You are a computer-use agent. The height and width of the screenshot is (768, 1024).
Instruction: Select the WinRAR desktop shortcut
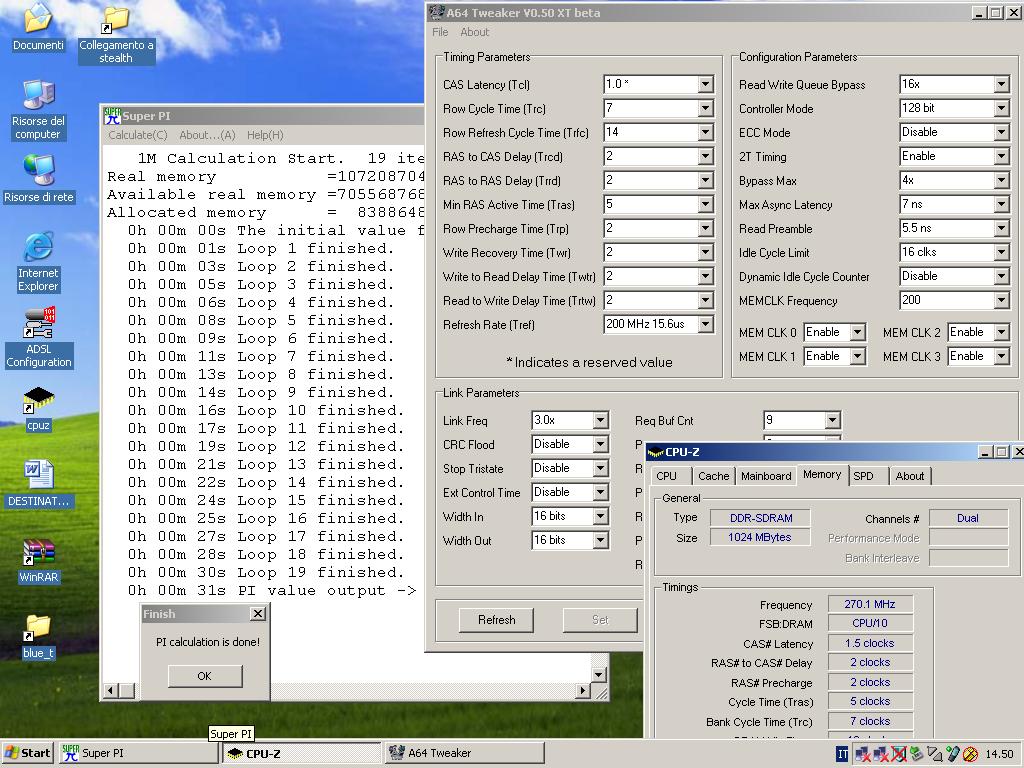(x=39, y=561)
